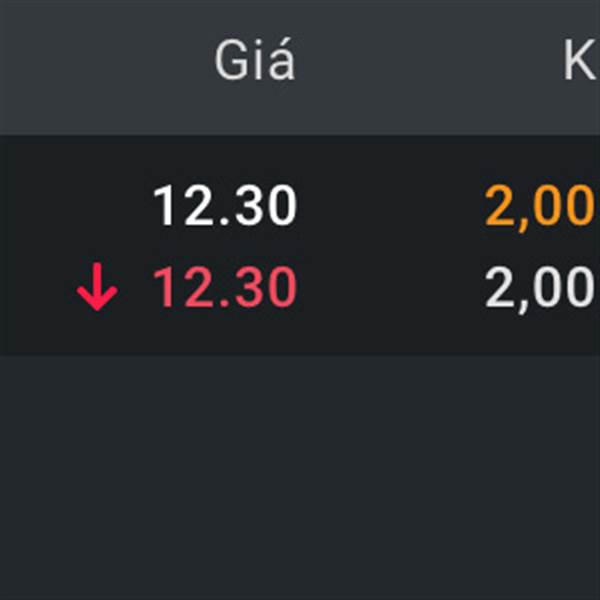Viewport: 600px width, 600px height.
Task: Sort by the Giá column header
Action: [x=255, y=60]
